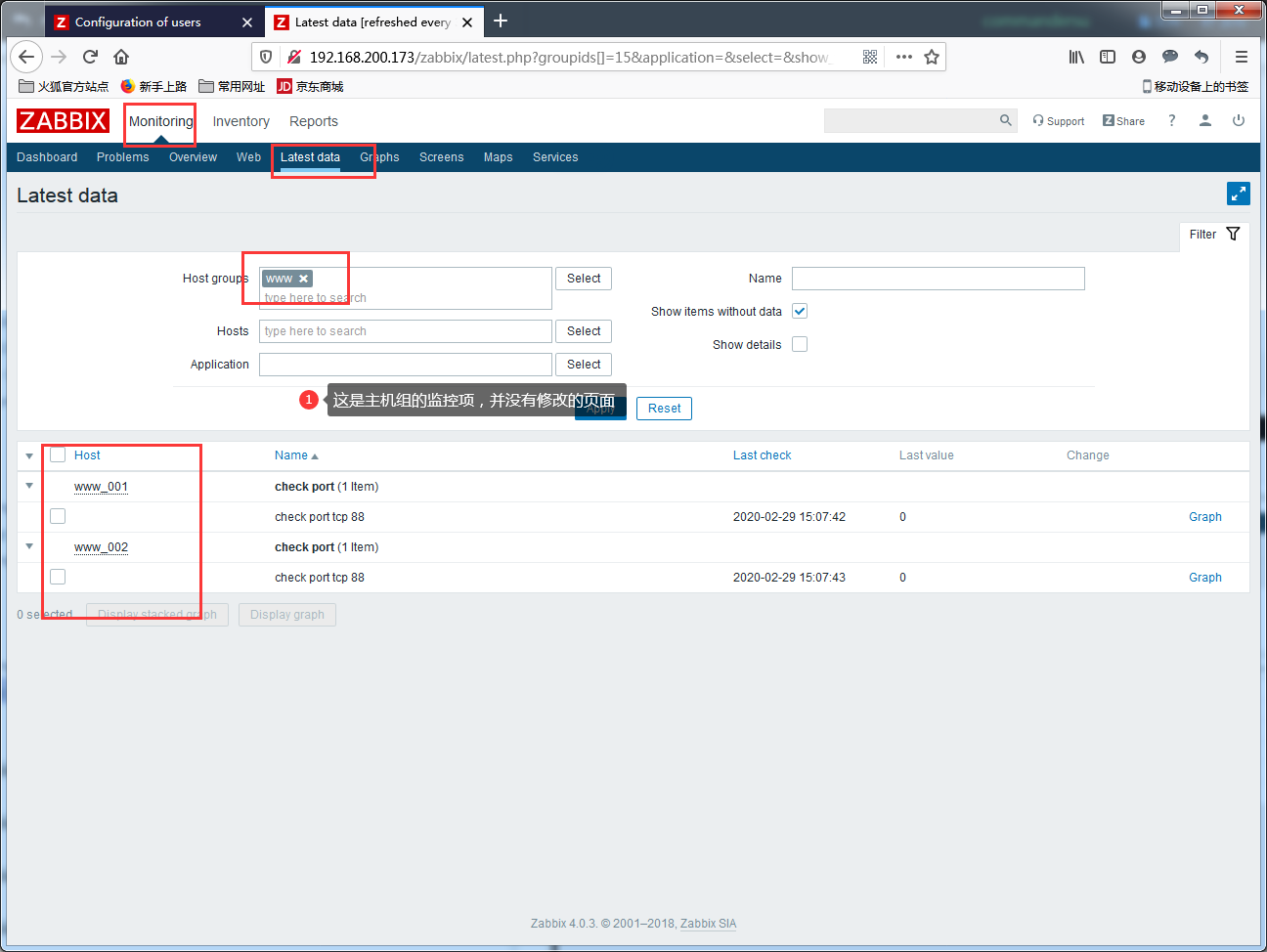This screenshot has height=952, width=1267.
Task: Open page actions three-dot icon
Action: 904,57
